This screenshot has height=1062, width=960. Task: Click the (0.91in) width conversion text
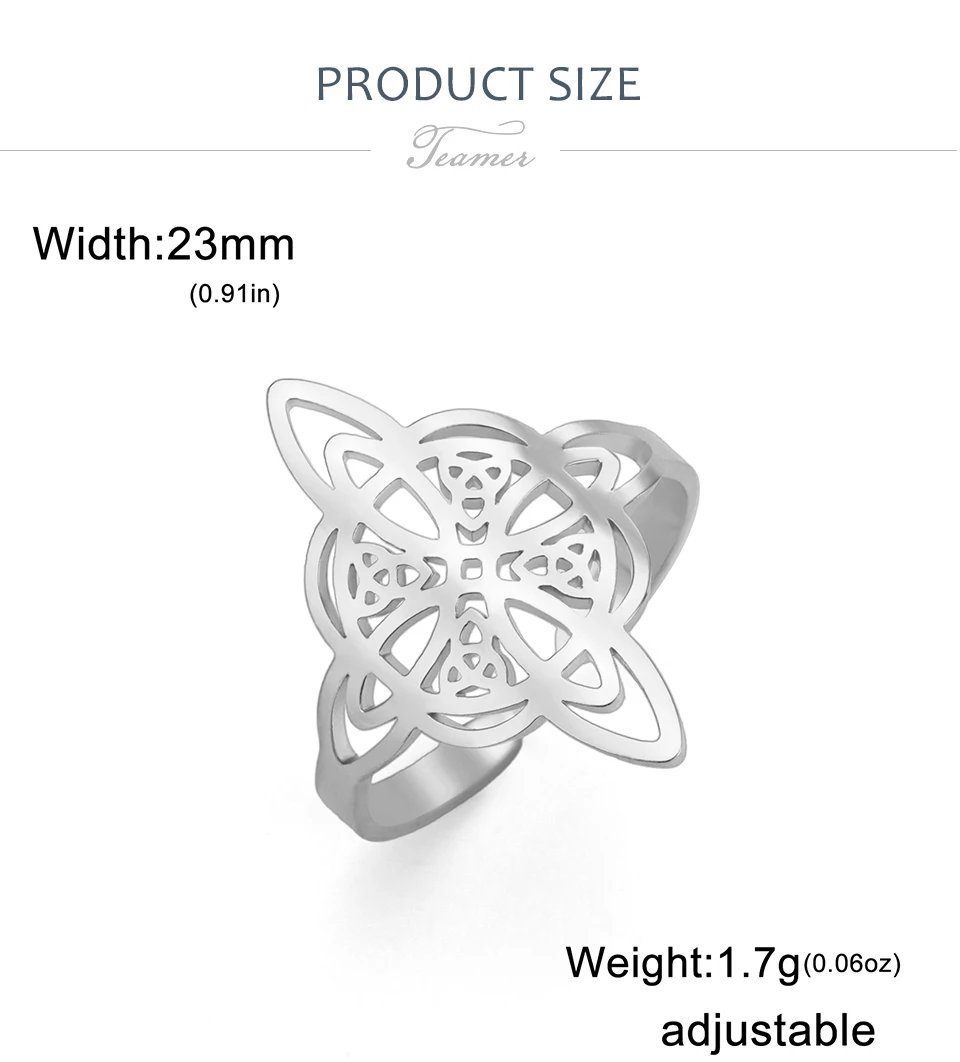234,294
